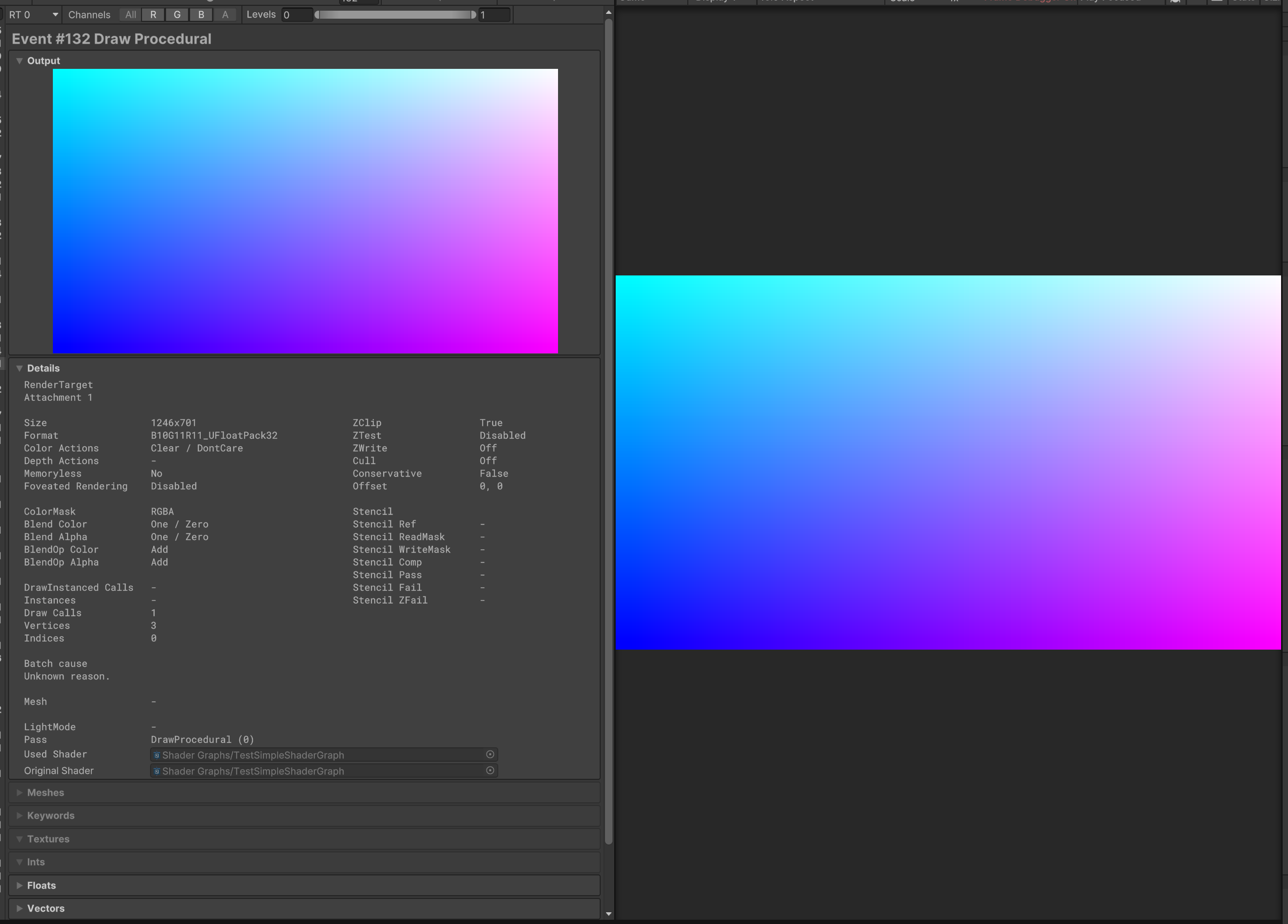Enable the A alpha channel button
This screenshot has width=1288, height=924.
click(225, 15)
